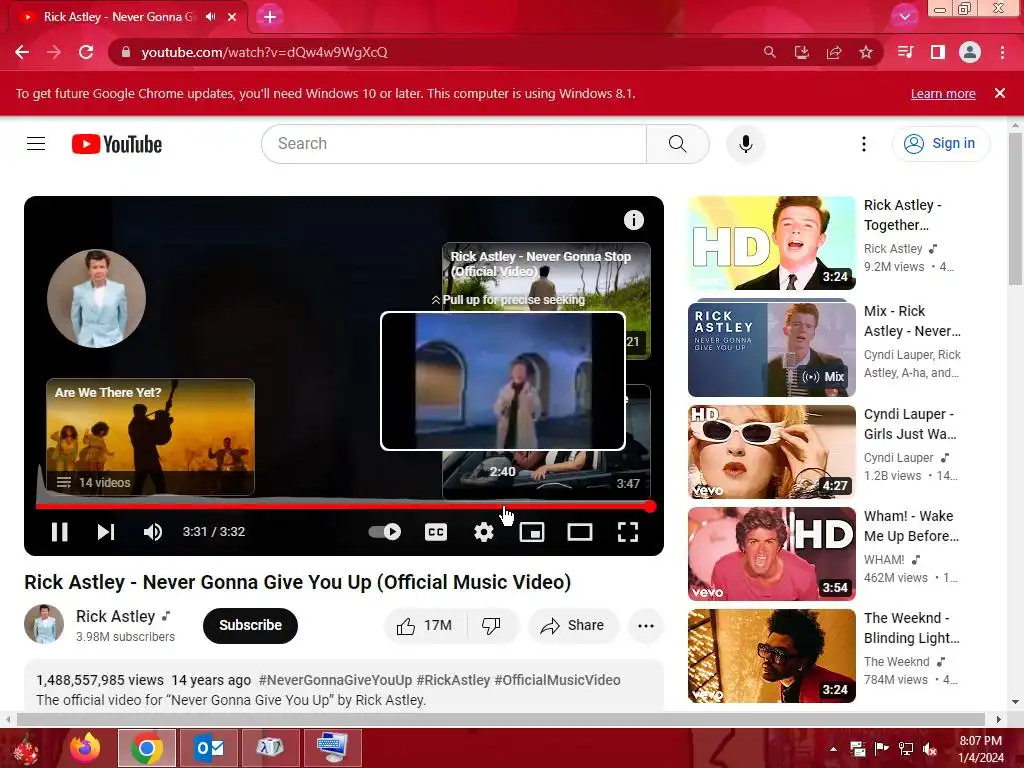Toggle the autoplay switch

pyautogui.click(x=385, y=532)
